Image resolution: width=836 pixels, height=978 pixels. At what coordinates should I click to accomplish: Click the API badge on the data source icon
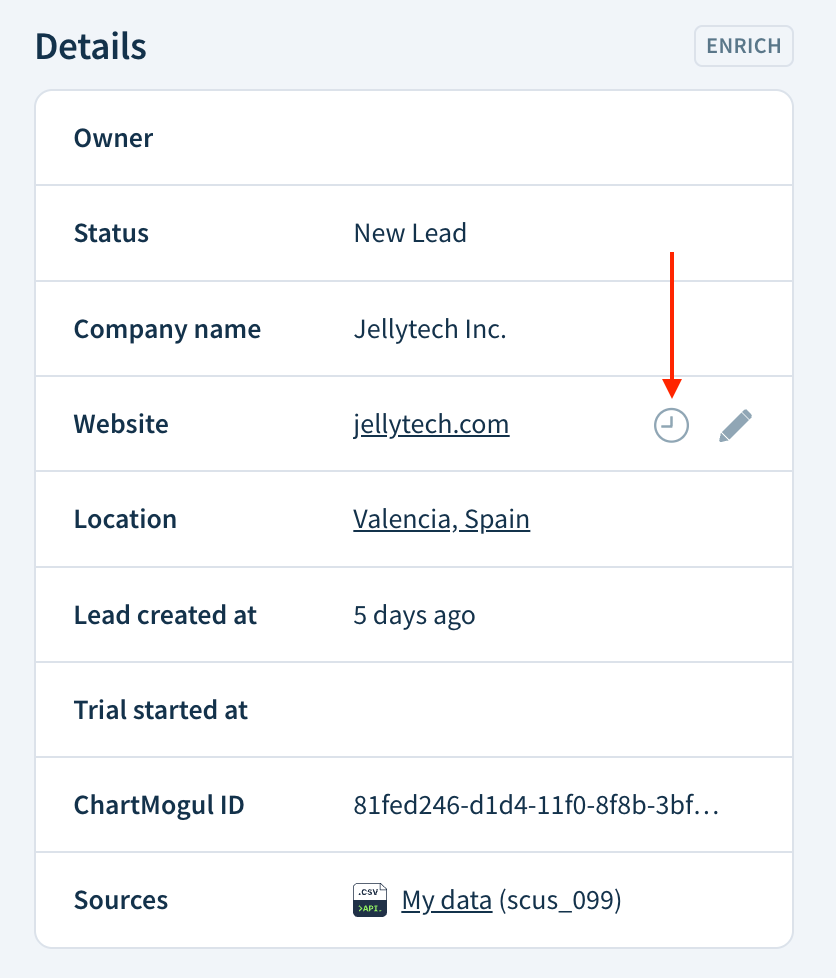(369, 907)
